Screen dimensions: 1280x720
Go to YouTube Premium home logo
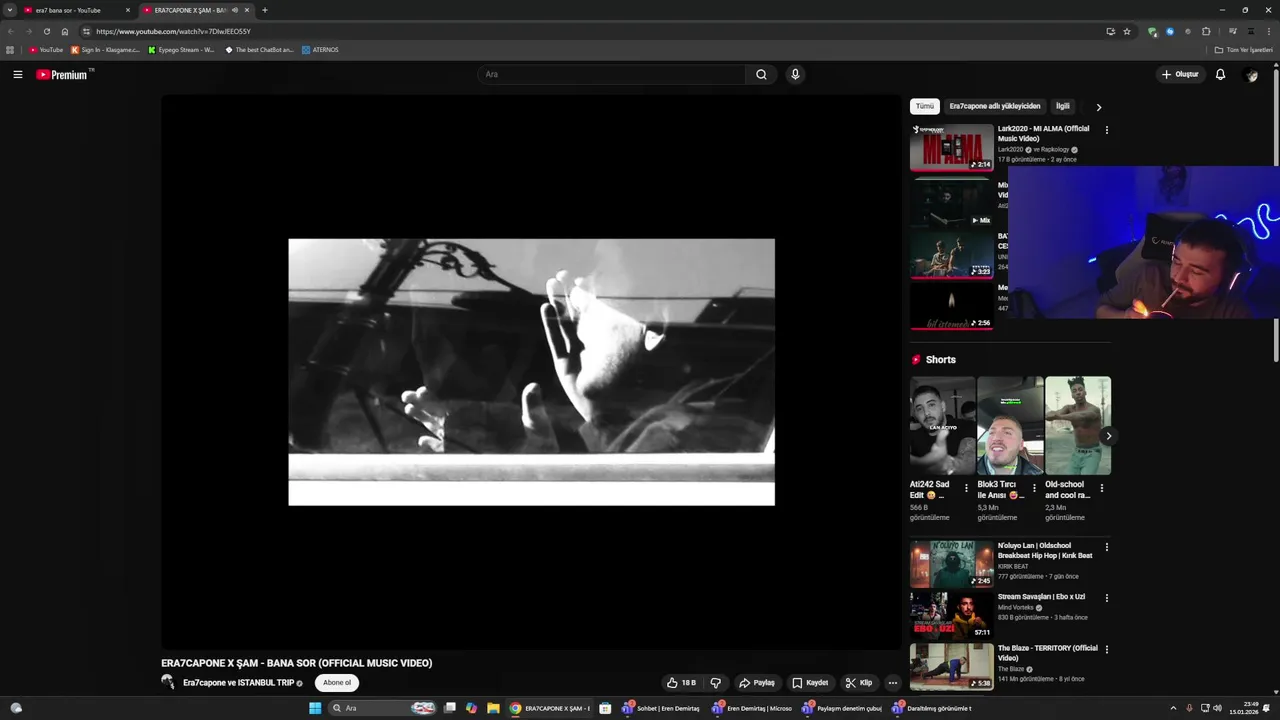(64, 74)
